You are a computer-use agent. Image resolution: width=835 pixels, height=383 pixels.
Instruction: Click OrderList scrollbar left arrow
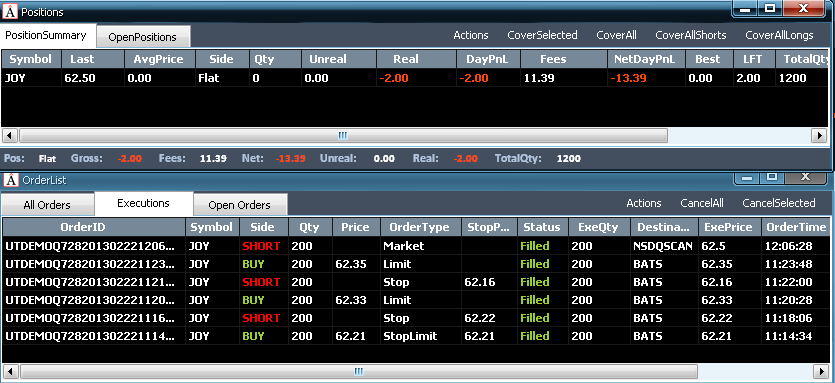point(10,371)
